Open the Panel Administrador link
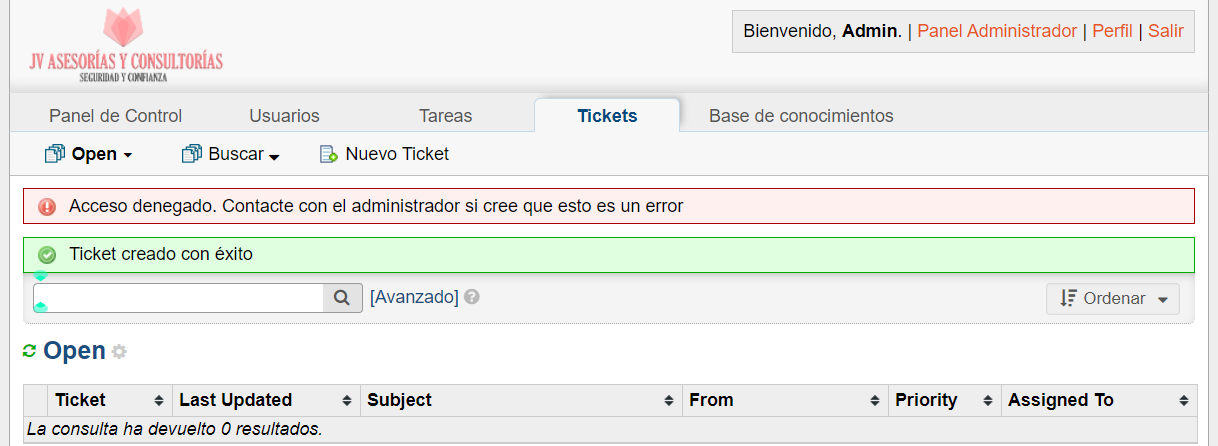The image size is (1218, 446). 997,31
